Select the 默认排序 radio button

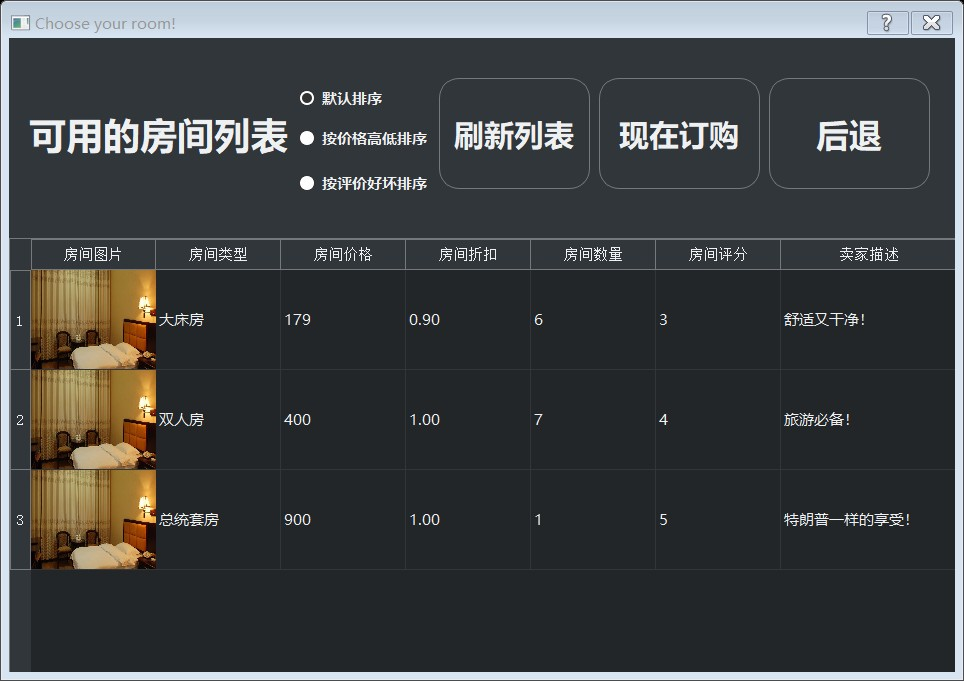click(341, 98)
